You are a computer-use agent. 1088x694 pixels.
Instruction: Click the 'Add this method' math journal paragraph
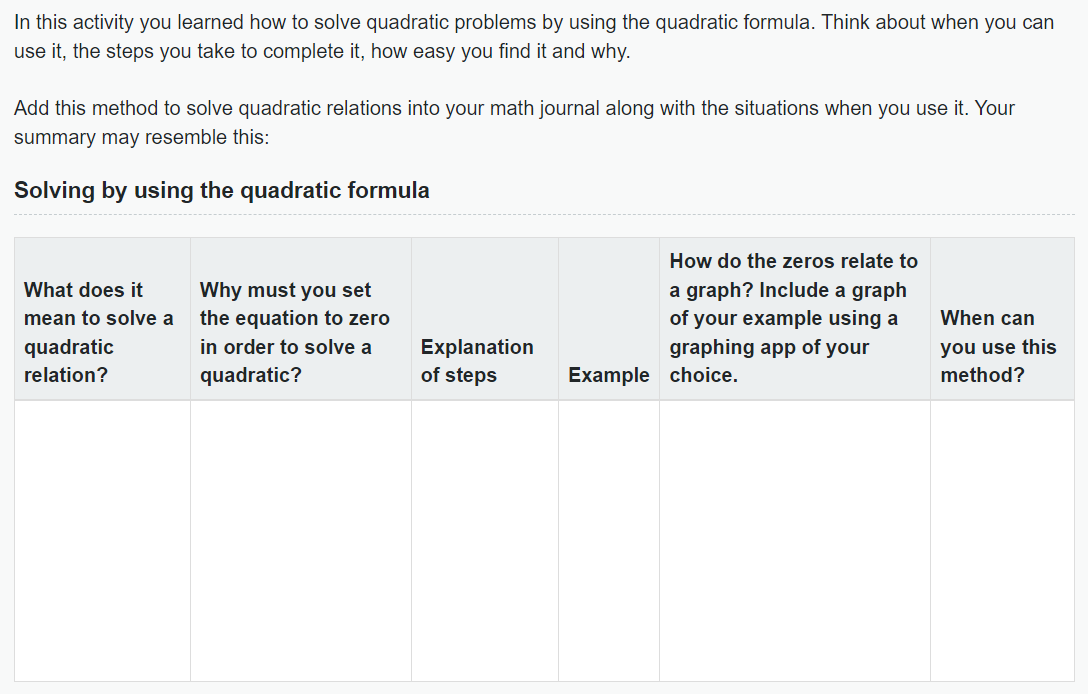(x=514, y=123)
